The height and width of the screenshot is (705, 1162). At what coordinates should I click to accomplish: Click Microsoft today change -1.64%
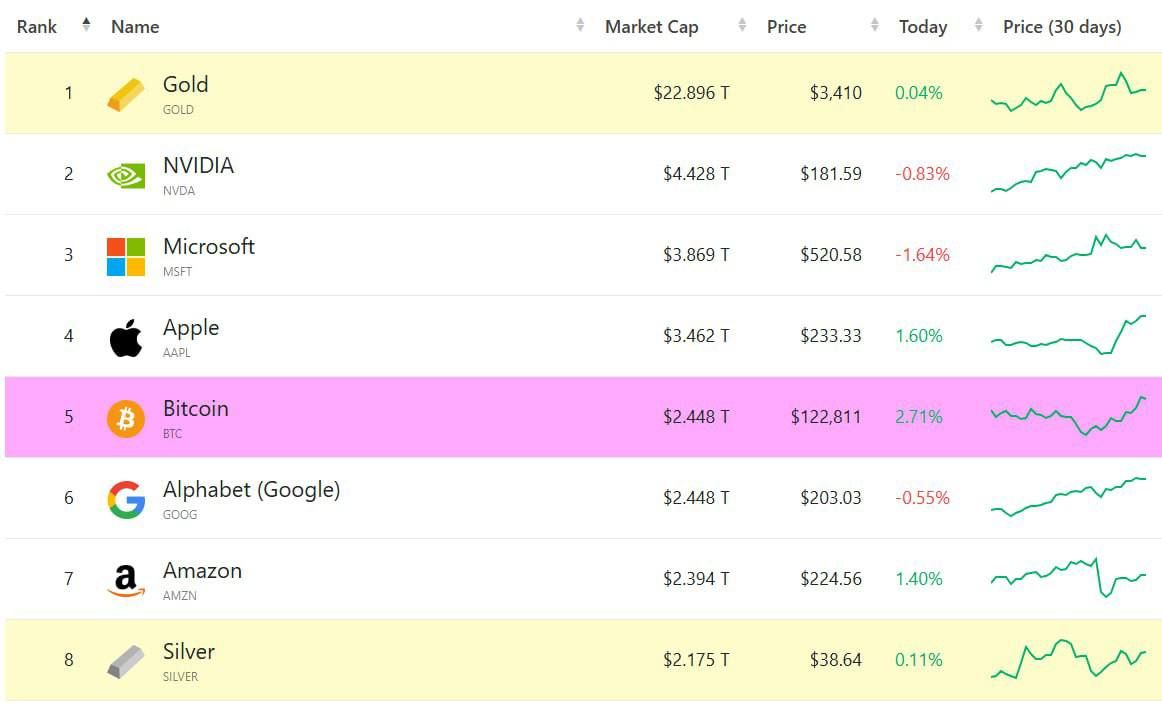tap(923, 255)
